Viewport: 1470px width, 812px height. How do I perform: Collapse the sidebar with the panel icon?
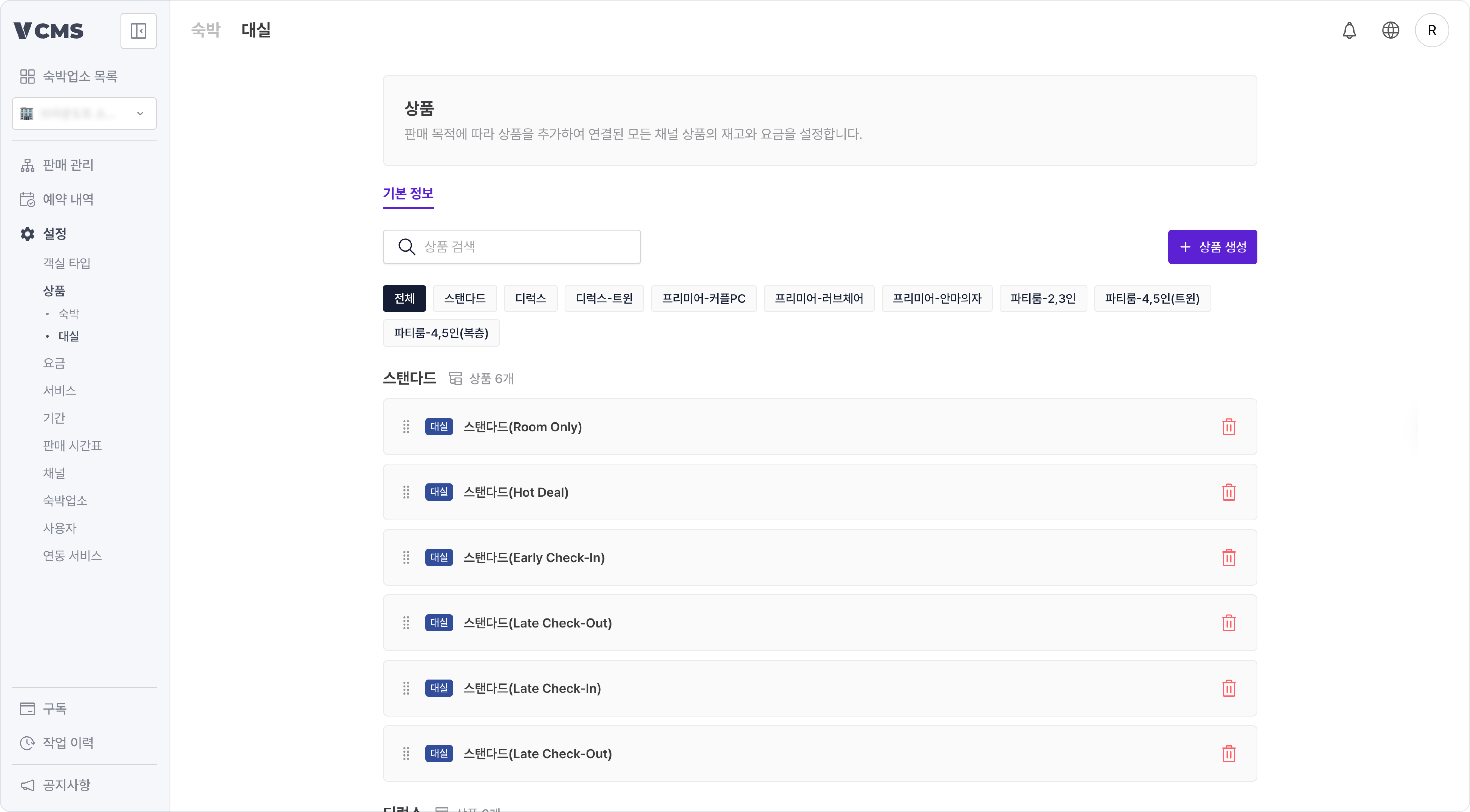pyautogui.click(x=139, y=30)
